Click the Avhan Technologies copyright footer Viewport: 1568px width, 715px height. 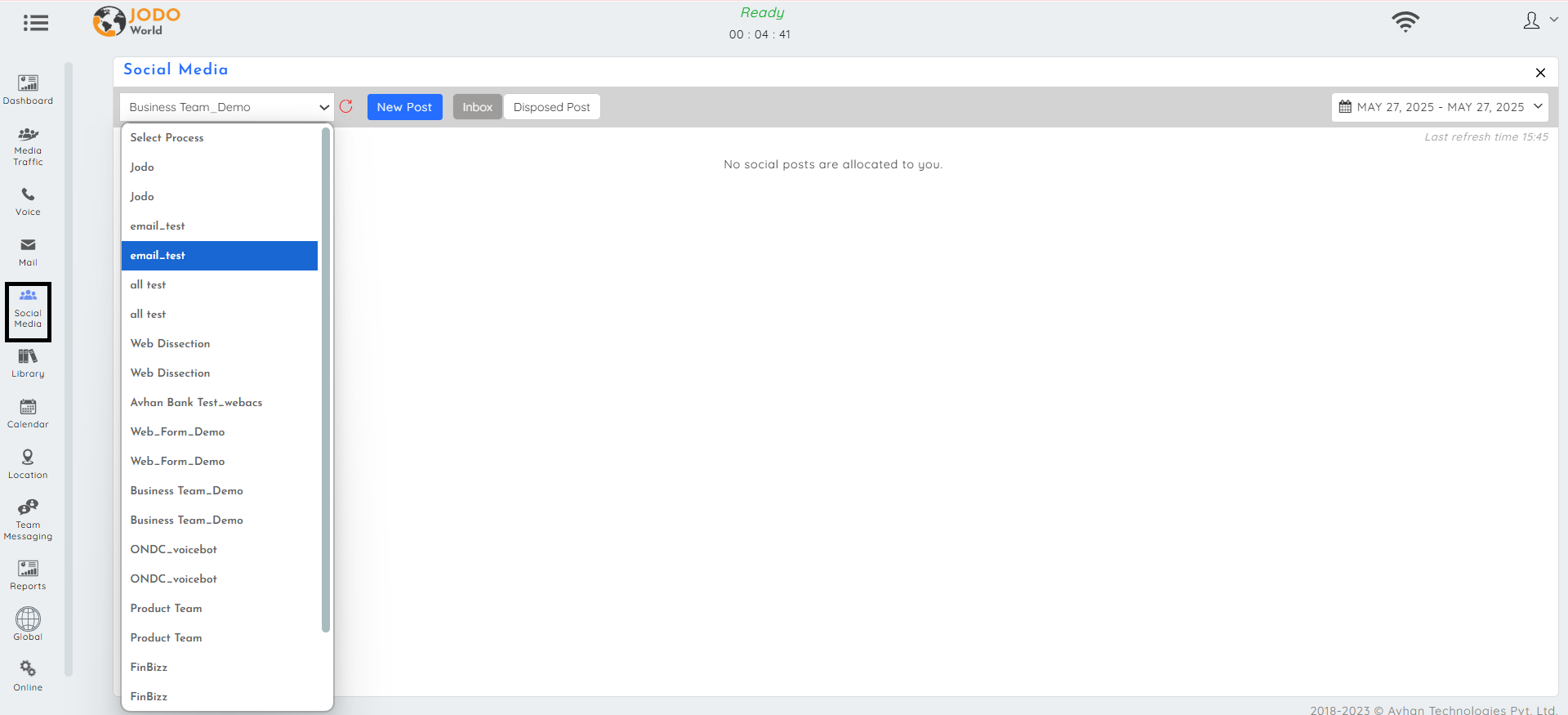tap(1433, 710)
